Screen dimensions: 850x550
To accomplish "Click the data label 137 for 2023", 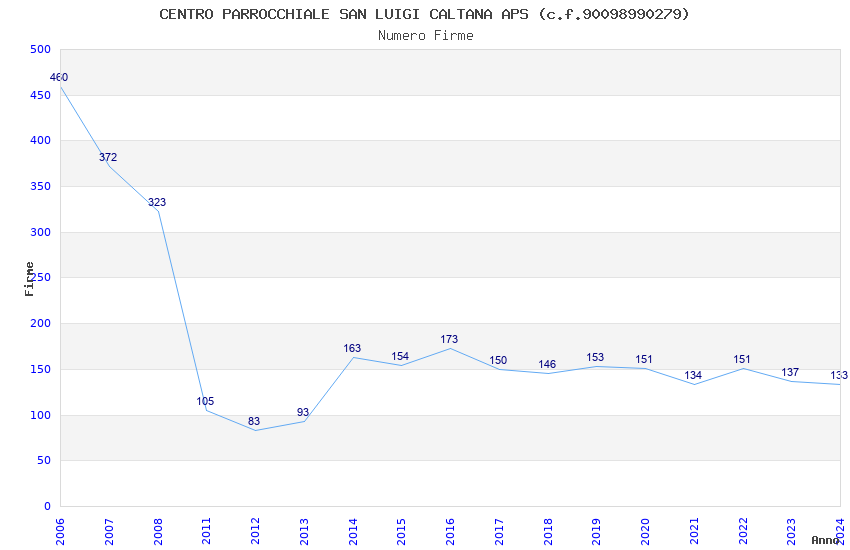I will [790, 372].
